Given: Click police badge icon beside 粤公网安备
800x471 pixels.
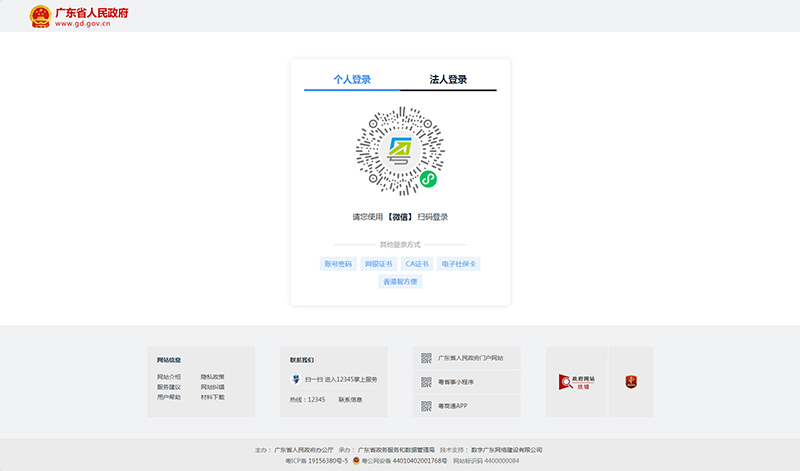Looking at the screenshot, I should pos(357,461).
